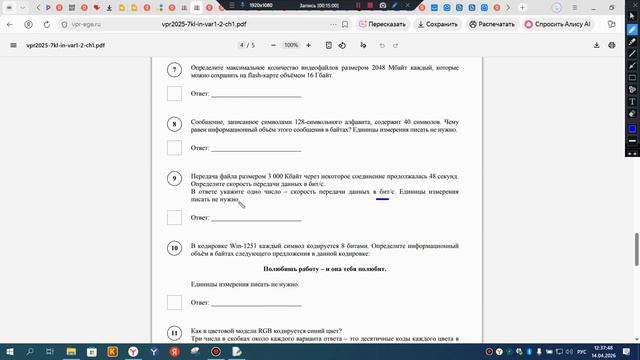The image size is (640, 360).
Task: Open the screen recorder taskbar app
Action: [x=216, y=351]
